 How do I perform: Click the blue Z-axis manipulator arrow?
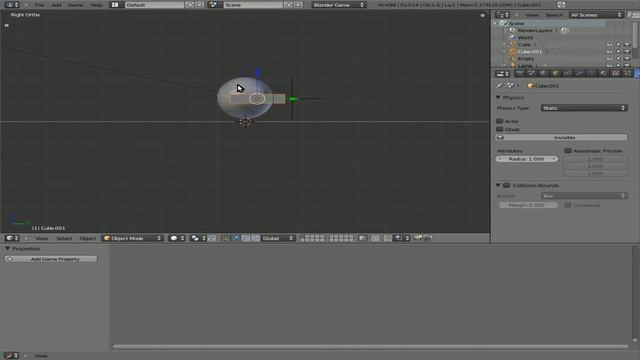(257, 73)
